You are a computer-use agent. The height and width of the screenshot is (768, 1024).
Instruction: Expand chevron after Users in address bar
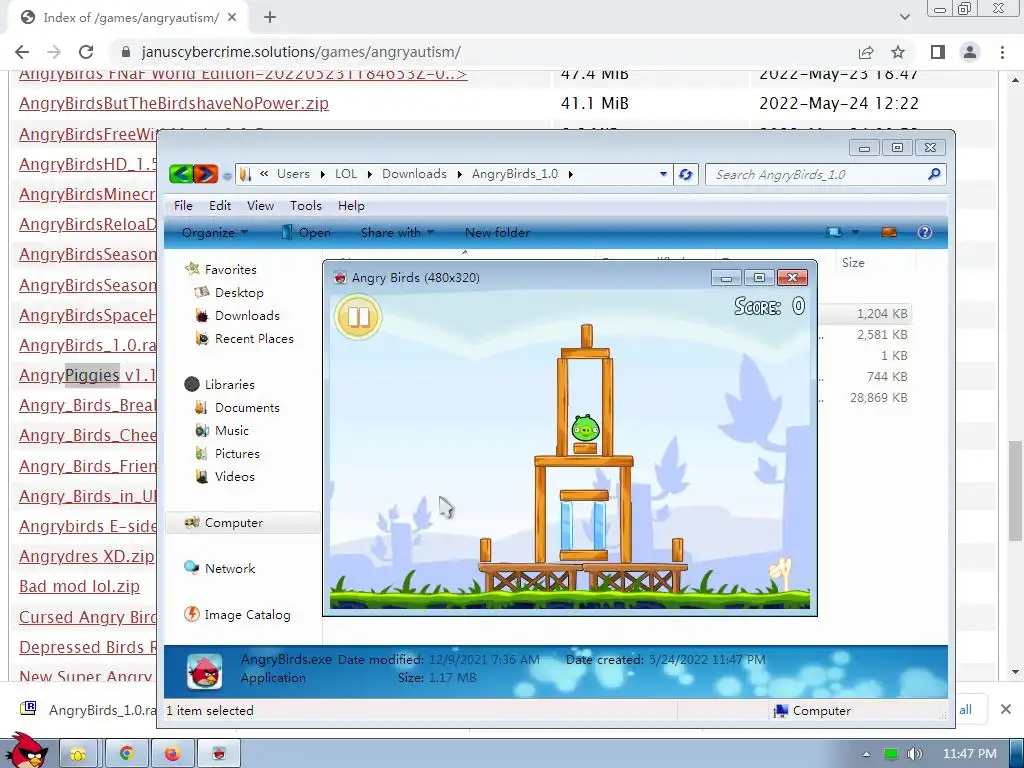click(x=323, y=174)
